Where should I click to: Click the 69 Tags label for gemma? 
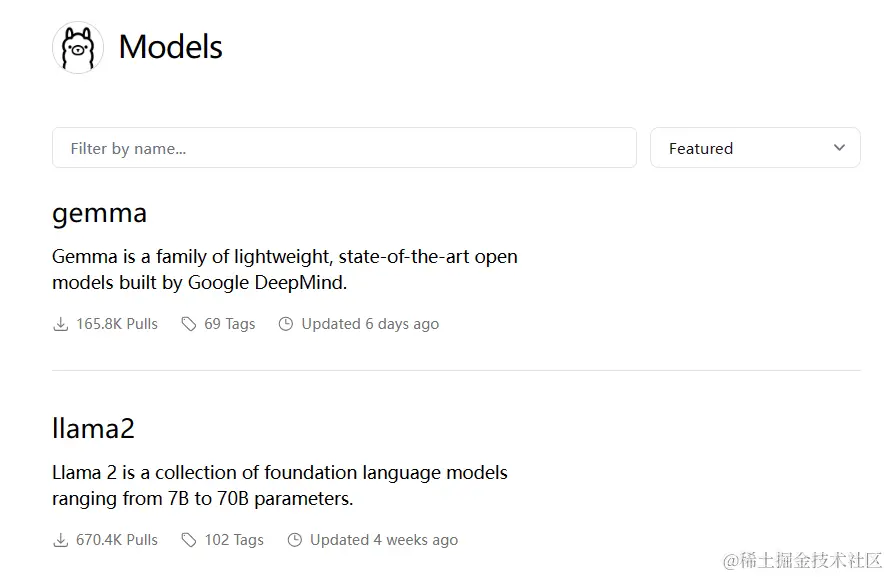click(230, 324)
